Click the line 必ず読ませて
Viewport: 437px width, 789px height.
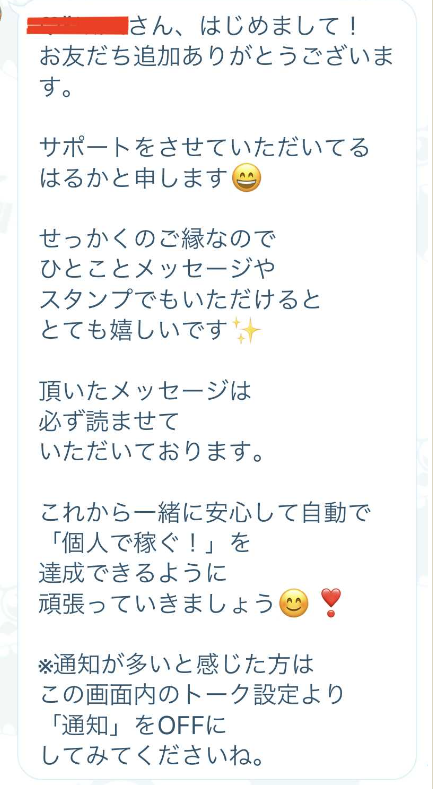109,422
